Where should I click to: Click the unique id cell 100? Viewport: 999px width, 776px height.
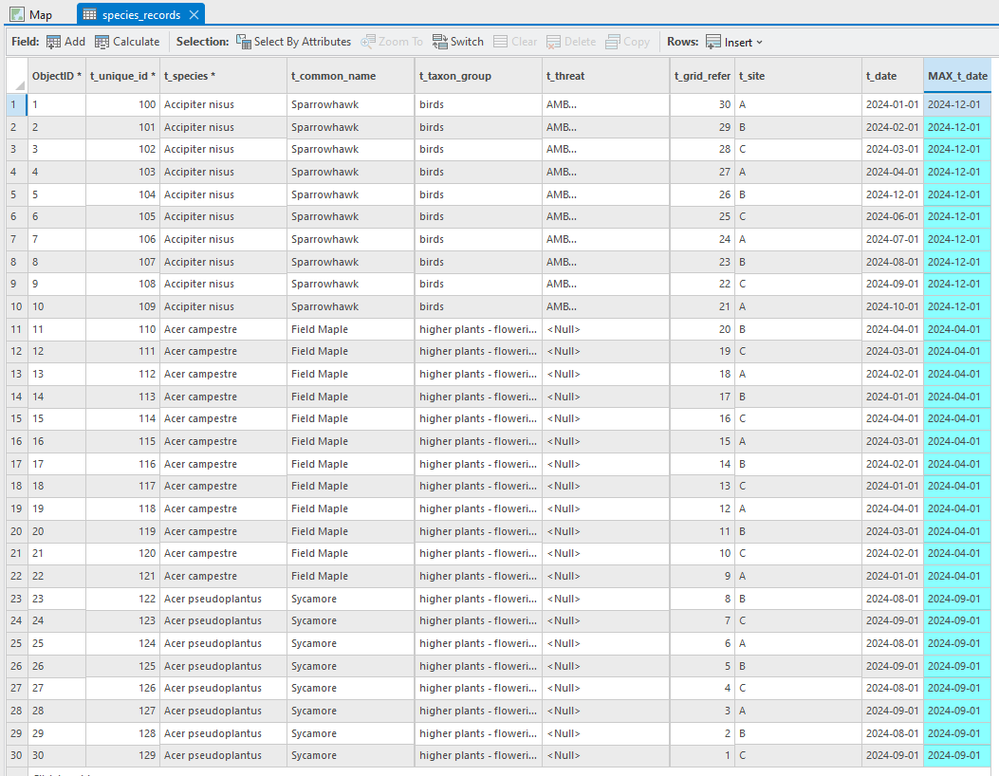122,104
